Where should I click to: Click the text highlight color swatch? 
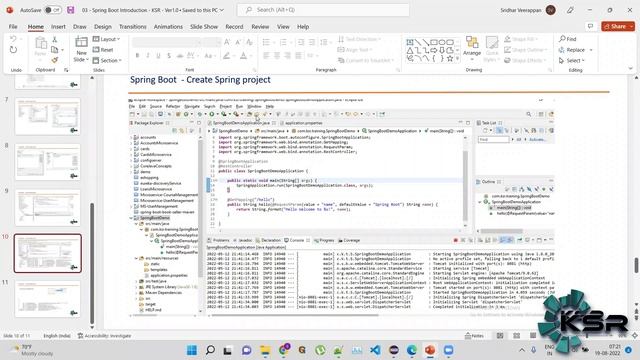tap(227, 56)
